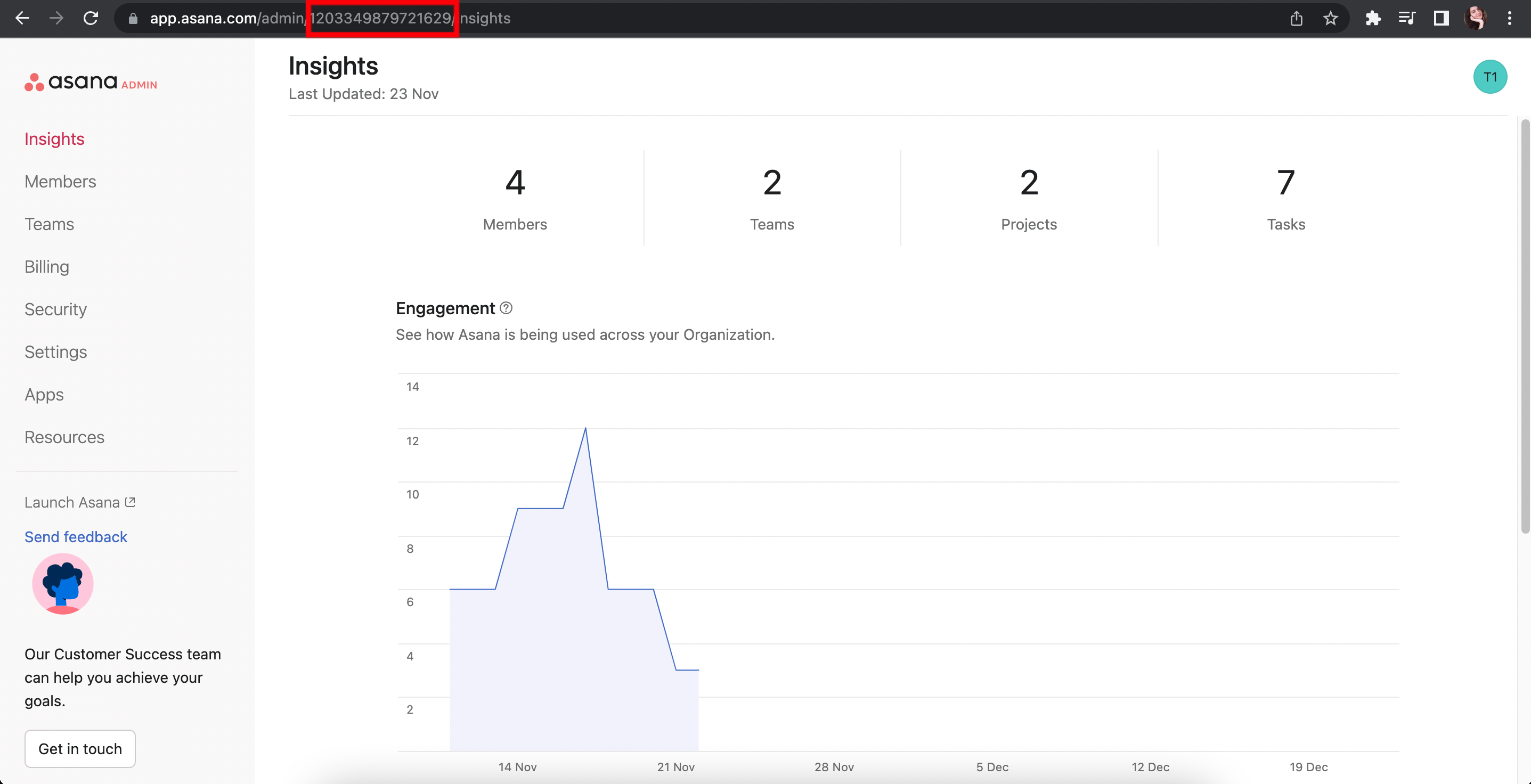Click the Get in touch button
This screenshot has width=1531, height=784.
coord(80,748)
